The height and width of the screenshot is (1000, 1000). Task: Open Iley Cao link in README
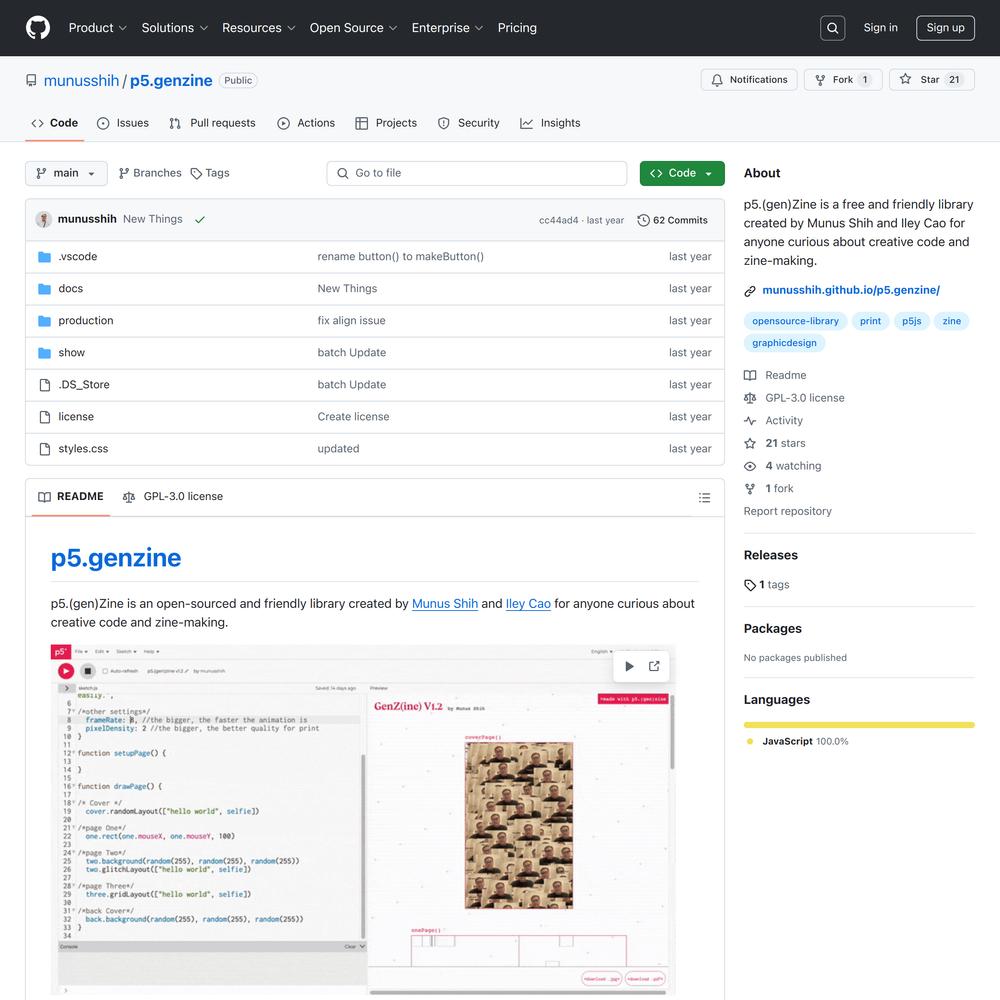pos(528,604)
